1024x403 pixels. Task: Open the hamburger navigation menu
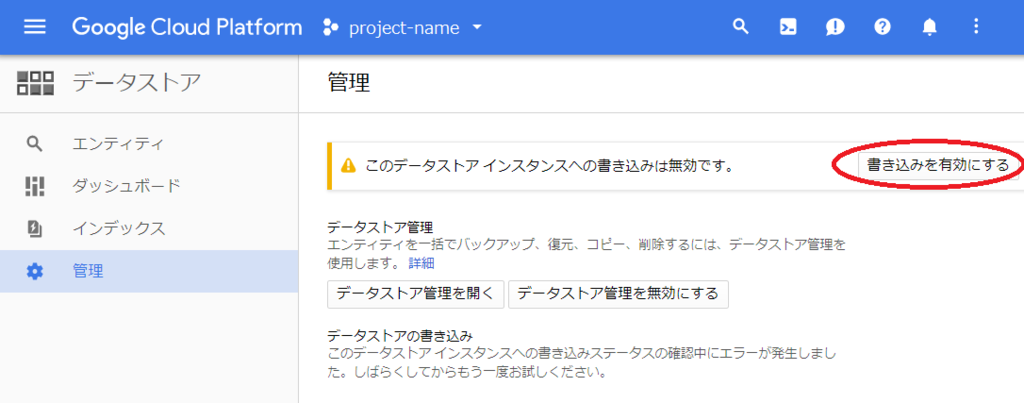click(x=35, y=27)
